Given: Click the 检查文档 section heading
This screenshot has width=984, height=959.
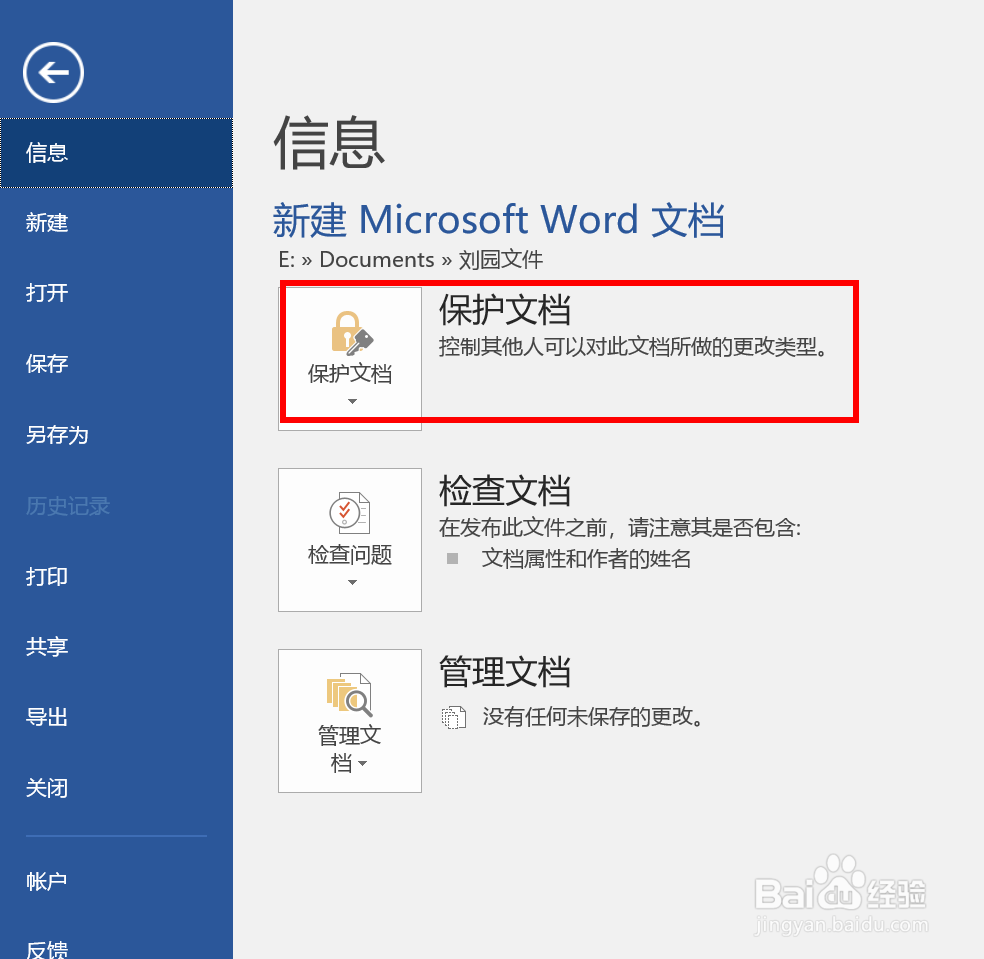Looking at the screenshot, I should tap(505, 491).
